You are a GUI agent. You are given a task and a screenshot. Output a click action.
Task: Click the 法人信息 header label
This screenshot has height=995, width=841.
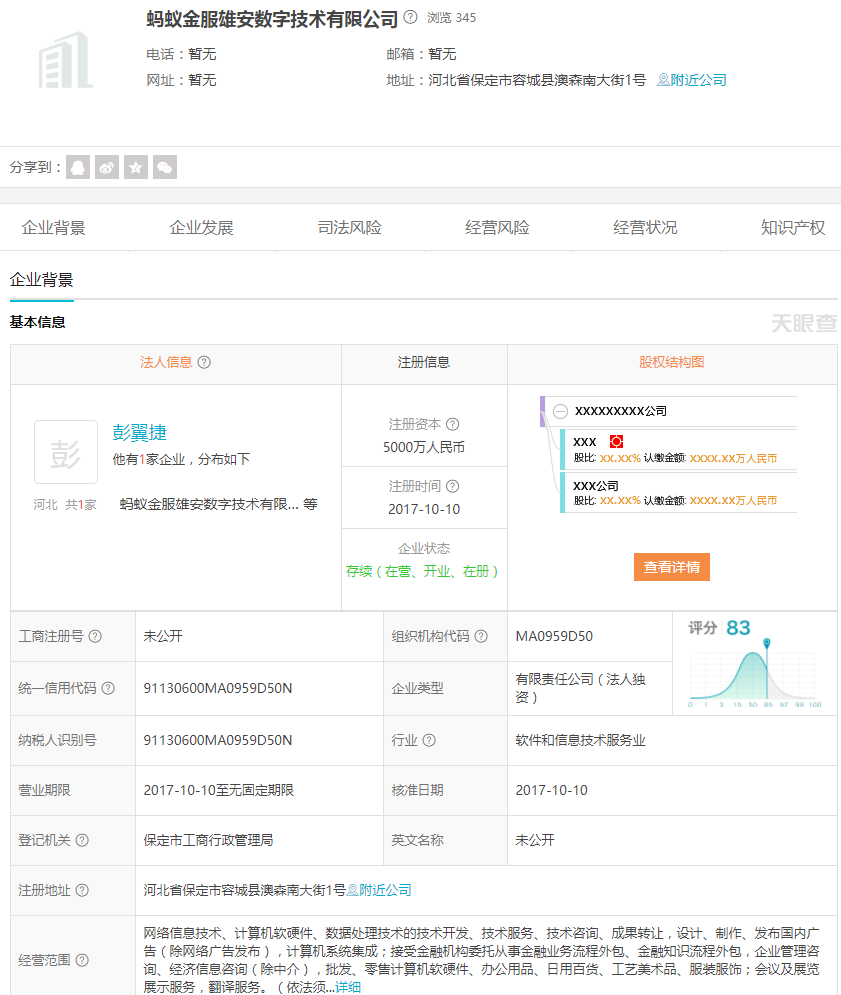pyautogui.click(x=166, y=362)
